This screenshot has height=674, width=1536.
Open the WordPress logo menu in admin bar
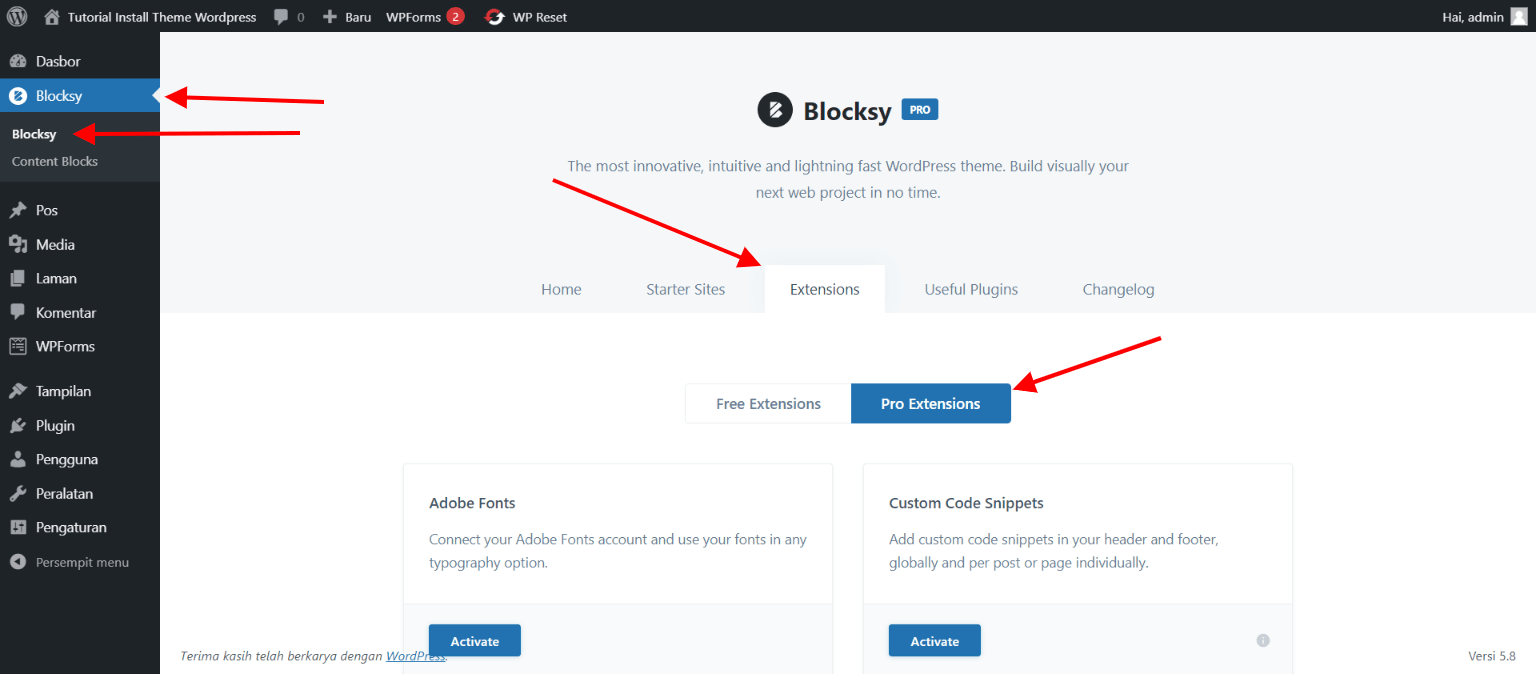point(17,16)
